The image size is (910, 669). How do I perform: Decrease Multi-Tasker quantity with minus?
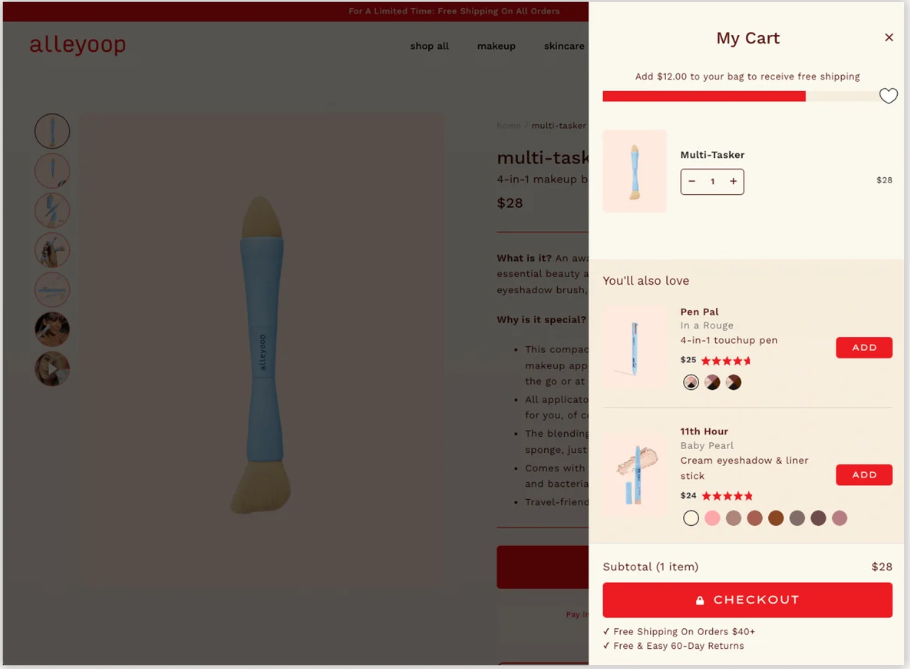692,181
